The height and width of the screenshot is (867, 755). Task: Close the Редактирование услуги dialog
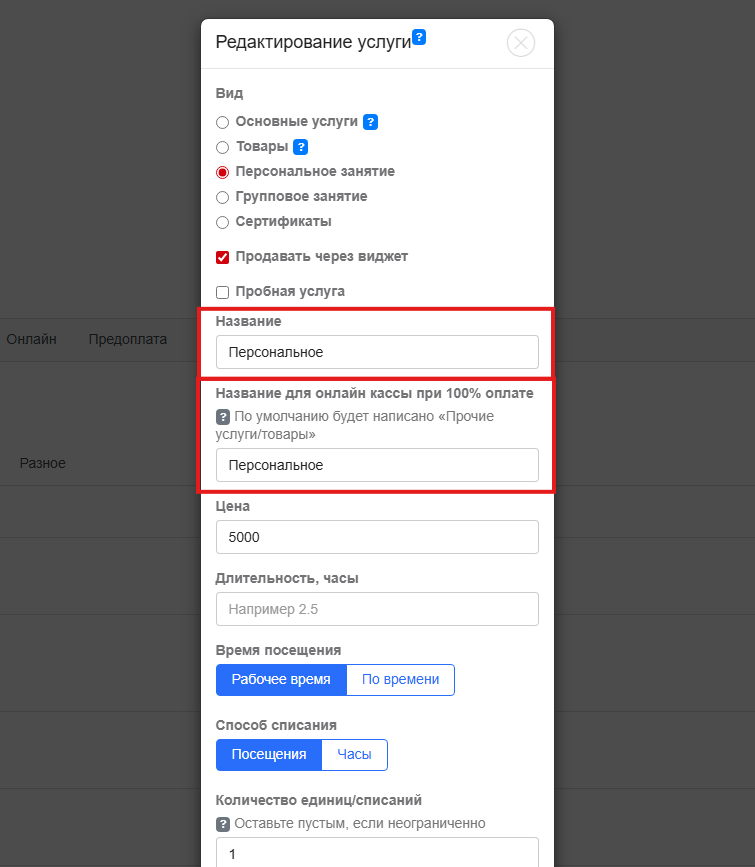[x=521, y=42]
